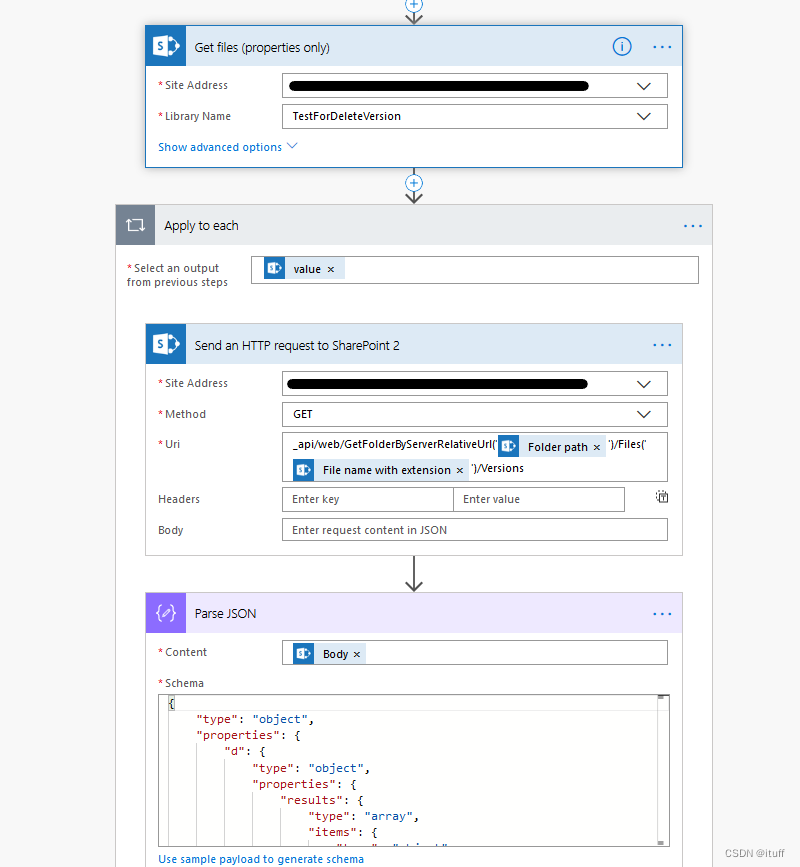Click the "type": "array" schema line

click(363, 816)
